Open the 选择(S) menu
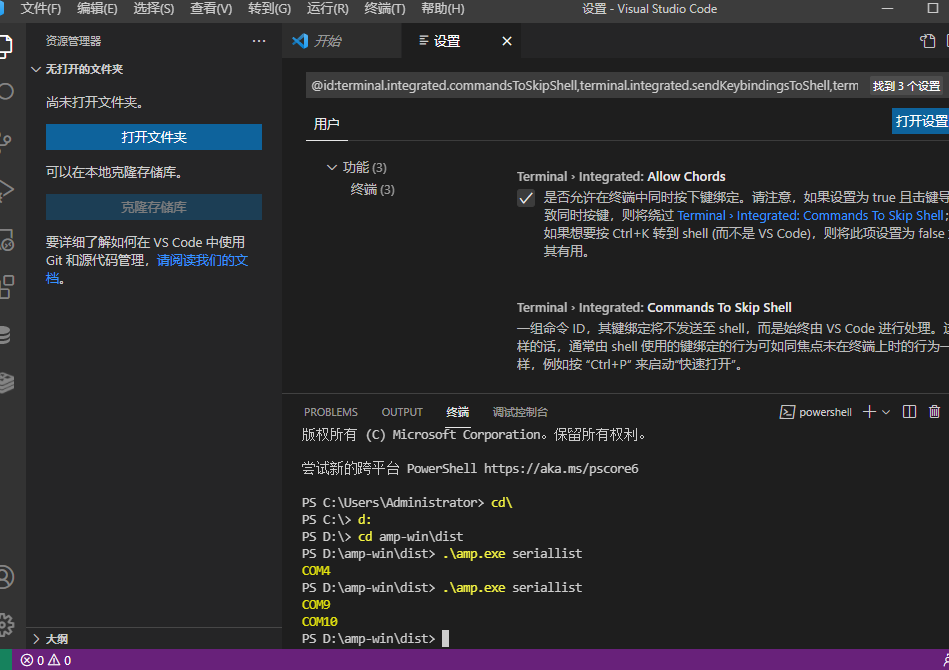 coord(153,8)
